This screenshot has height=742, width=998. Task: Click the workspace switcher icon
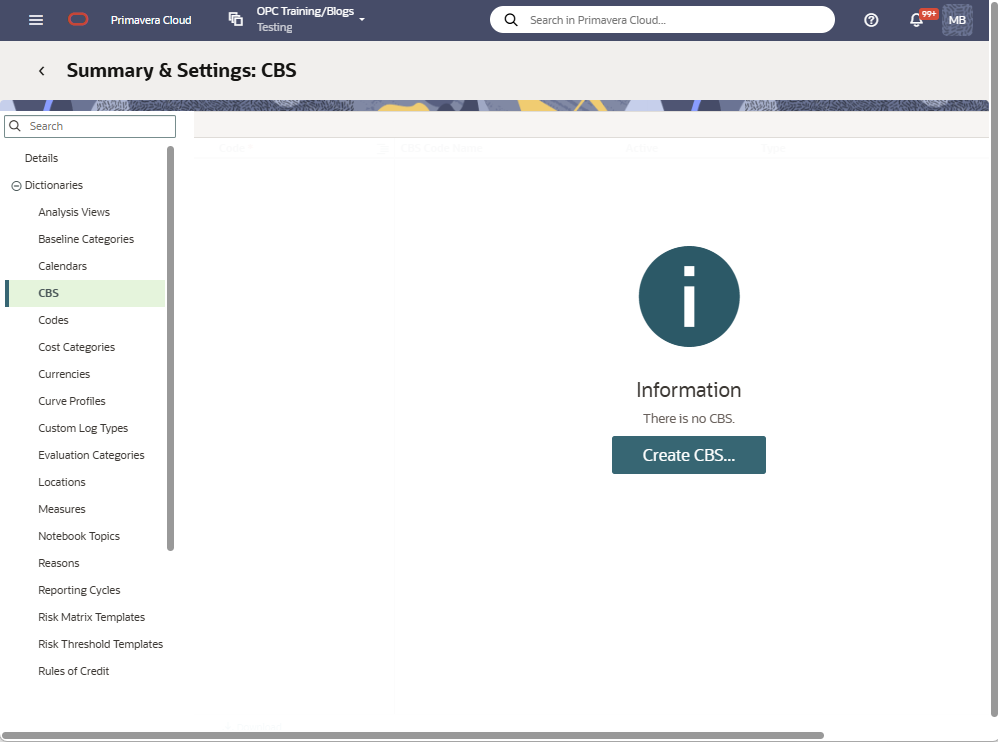tap(236, 20)
